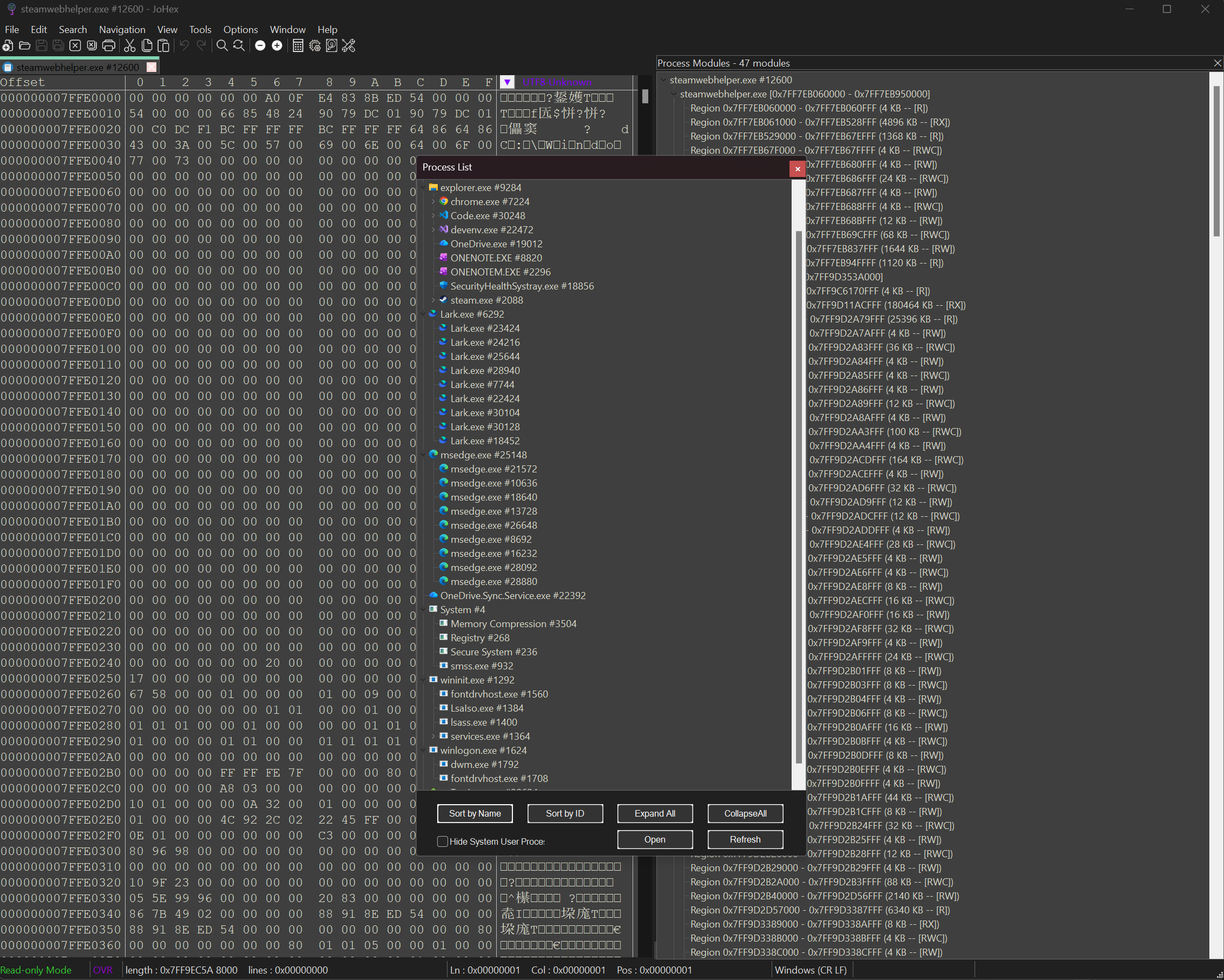Click the Open Folder toolbar icon
The width and height of the screenshot is (1224, 980).
click(24, 46)
